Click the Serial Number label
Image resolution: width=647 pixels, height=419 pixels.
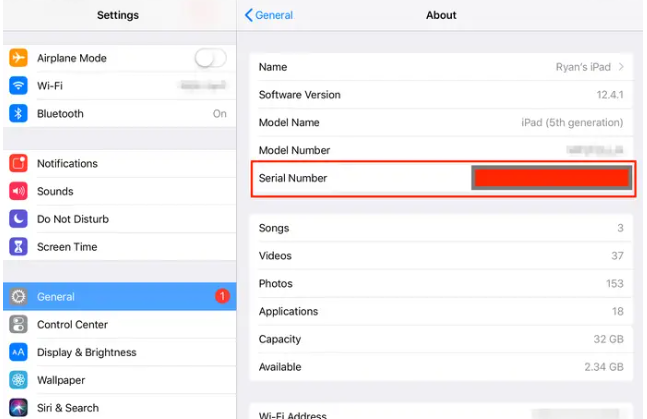293,178
